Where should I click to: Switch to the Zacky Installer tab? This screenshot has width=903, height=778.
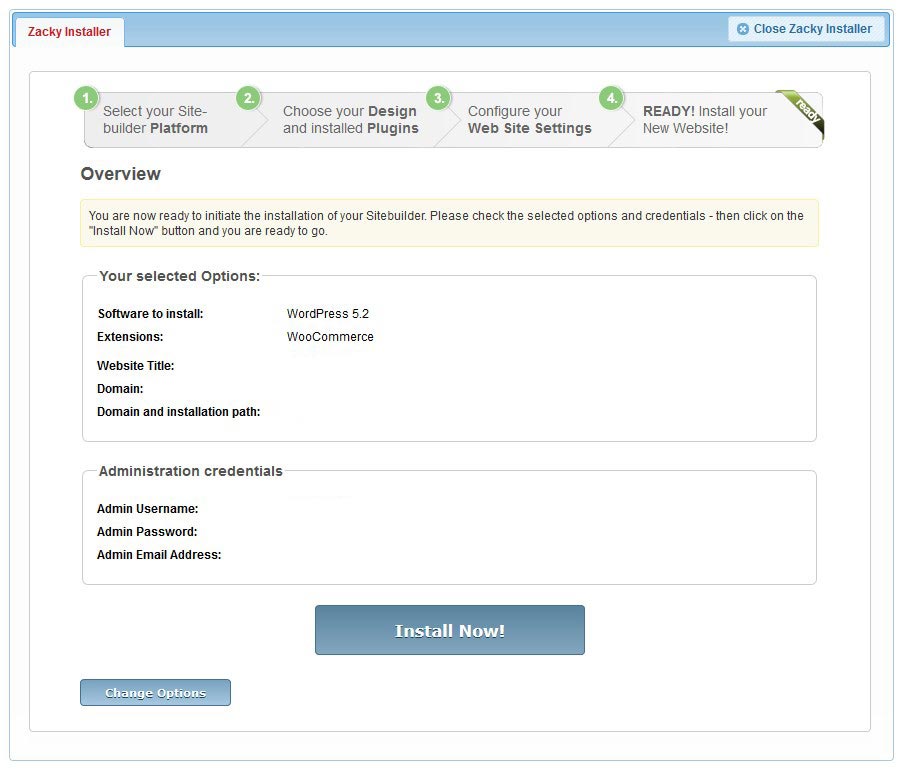pos(69,32)
